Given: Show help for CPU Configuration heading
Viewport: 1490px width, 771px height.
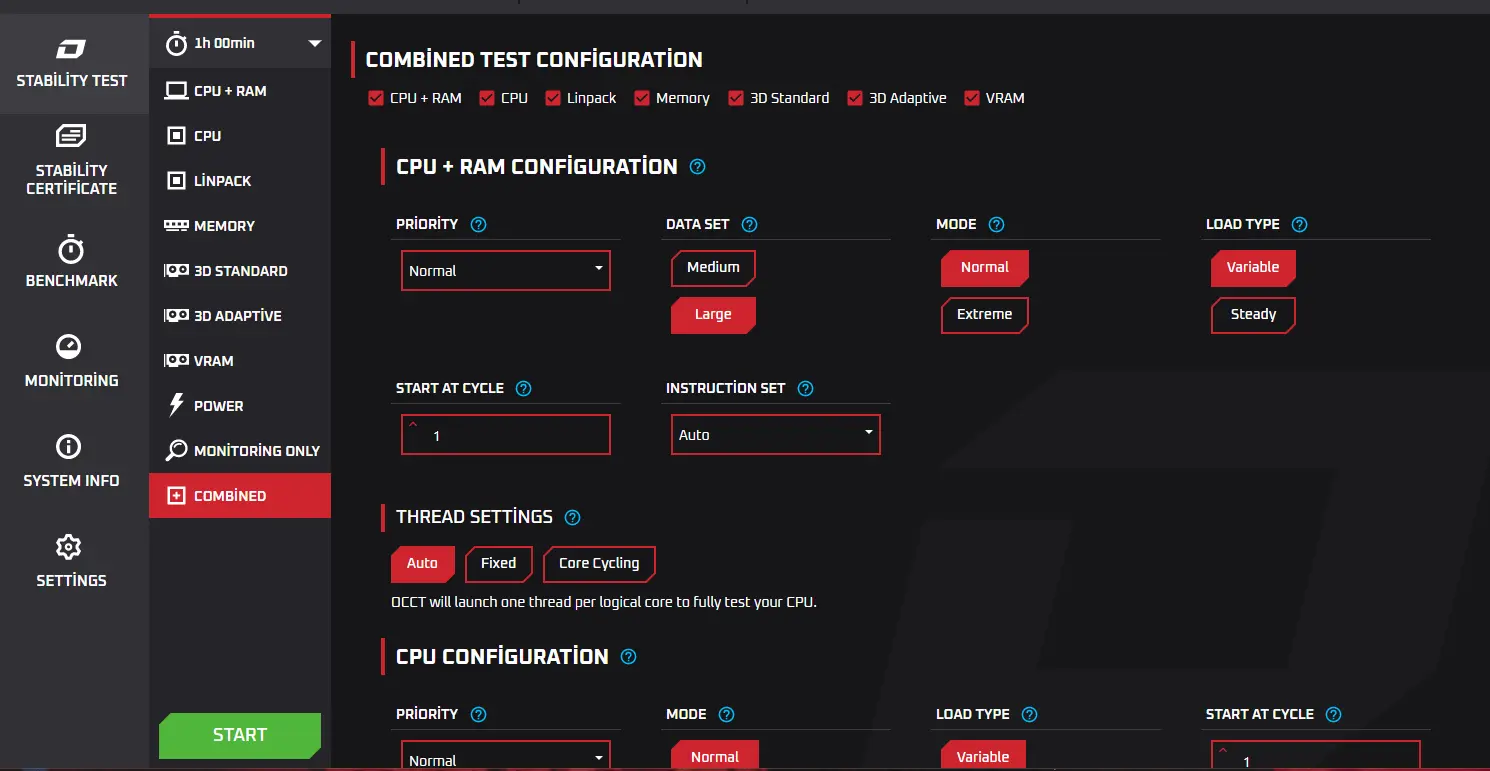Looking at the screenshot, I should (x=628, y=657).
